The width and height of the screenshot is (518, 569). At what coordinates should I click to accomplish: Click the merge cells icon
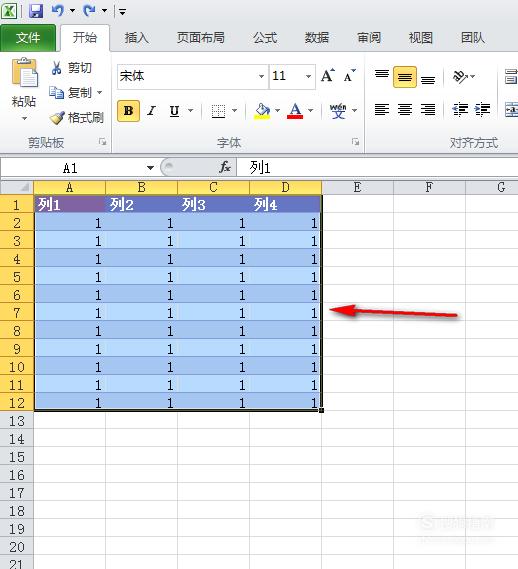(x=511, y=109)
